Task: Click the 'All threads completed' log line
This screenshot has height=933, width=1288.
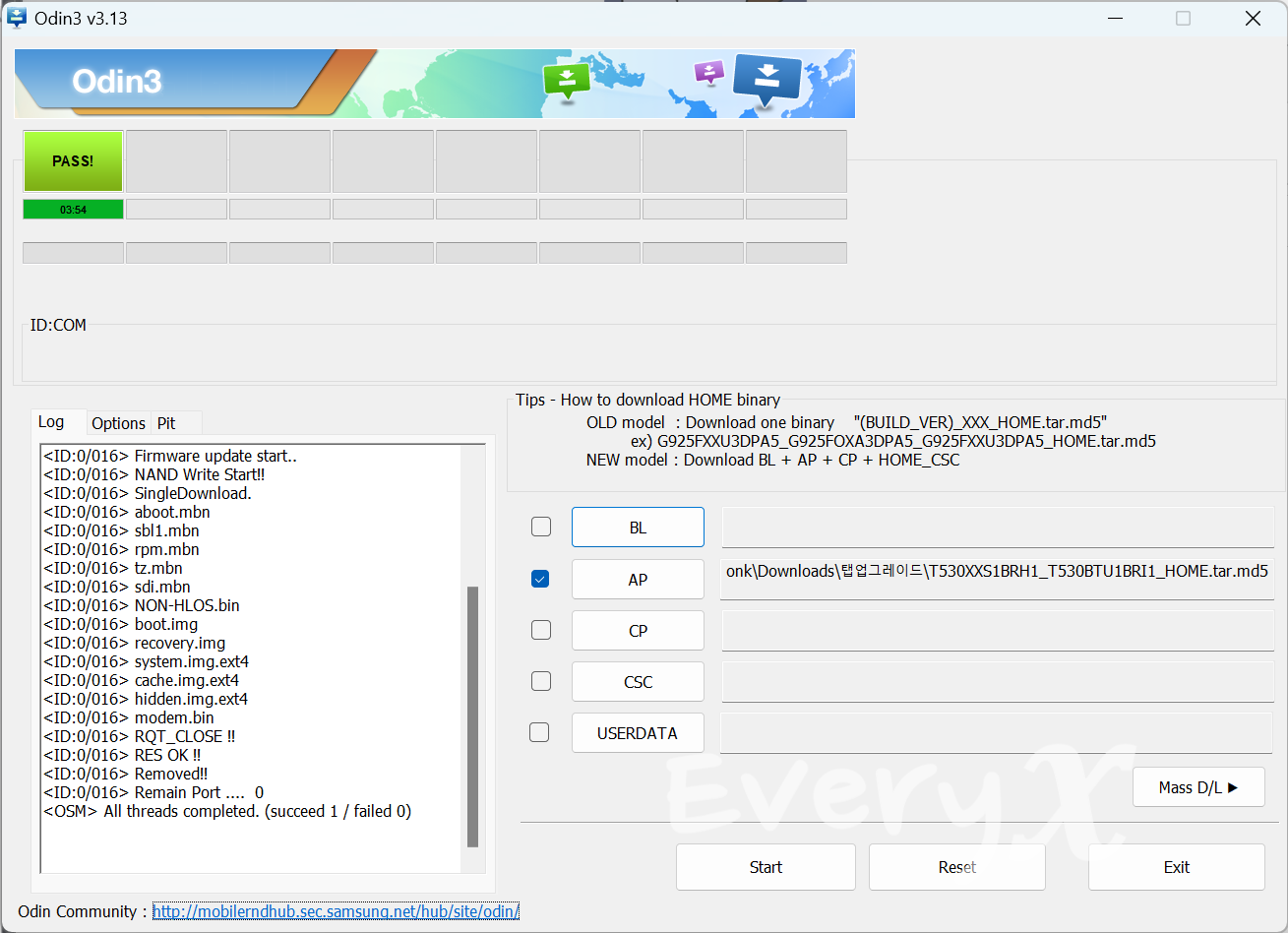Action: [x=227, y=811]
